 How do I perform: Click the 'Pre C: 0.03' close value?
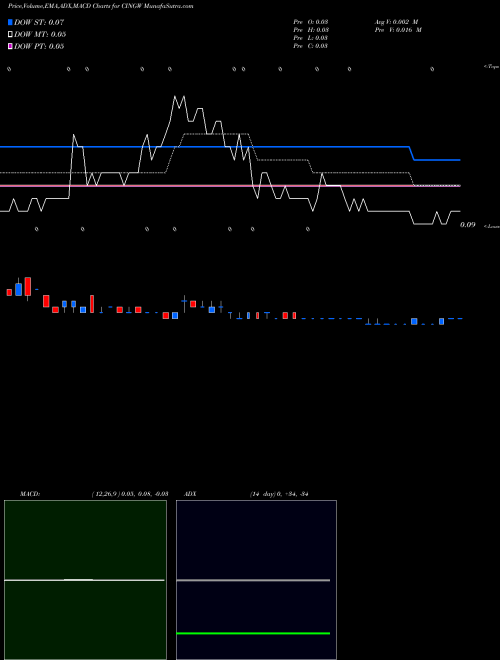pos(311,46)
